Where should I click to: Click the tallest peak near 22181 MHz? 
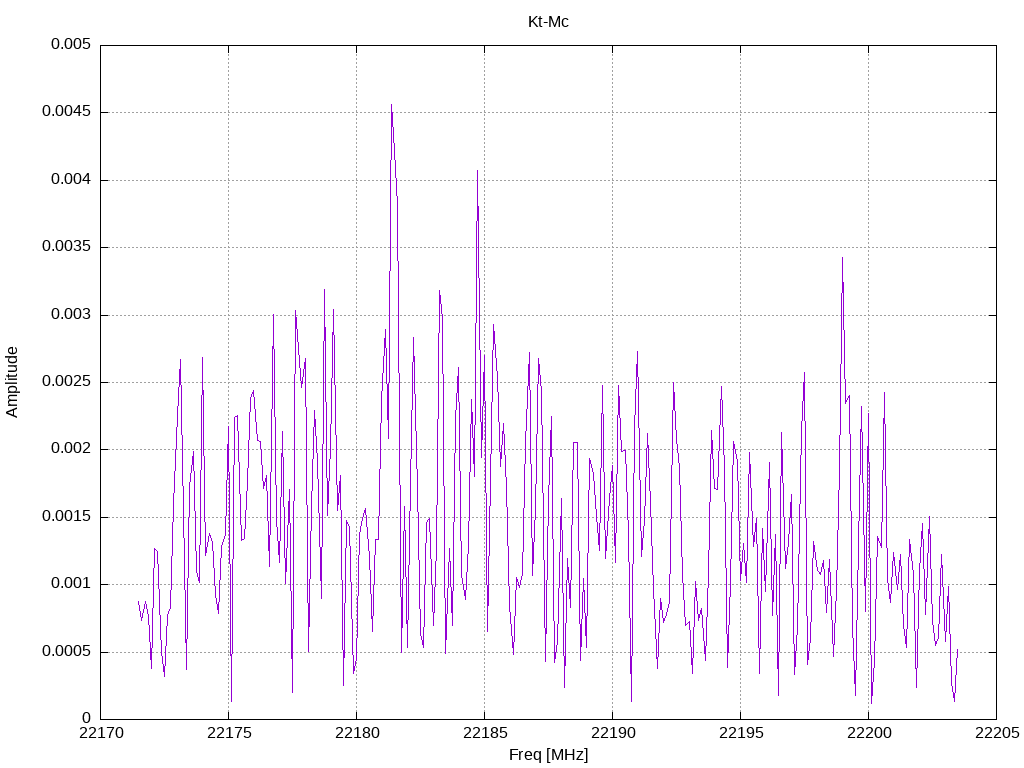391,106
